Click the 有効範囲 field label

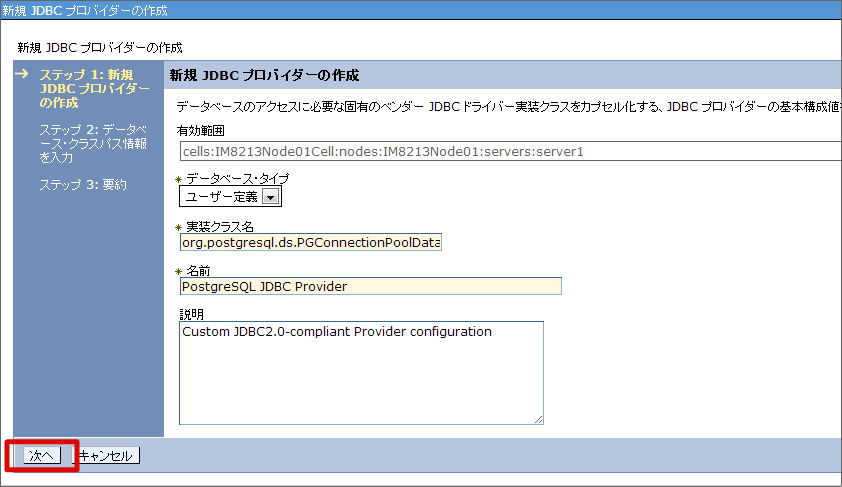coord(201,131)
